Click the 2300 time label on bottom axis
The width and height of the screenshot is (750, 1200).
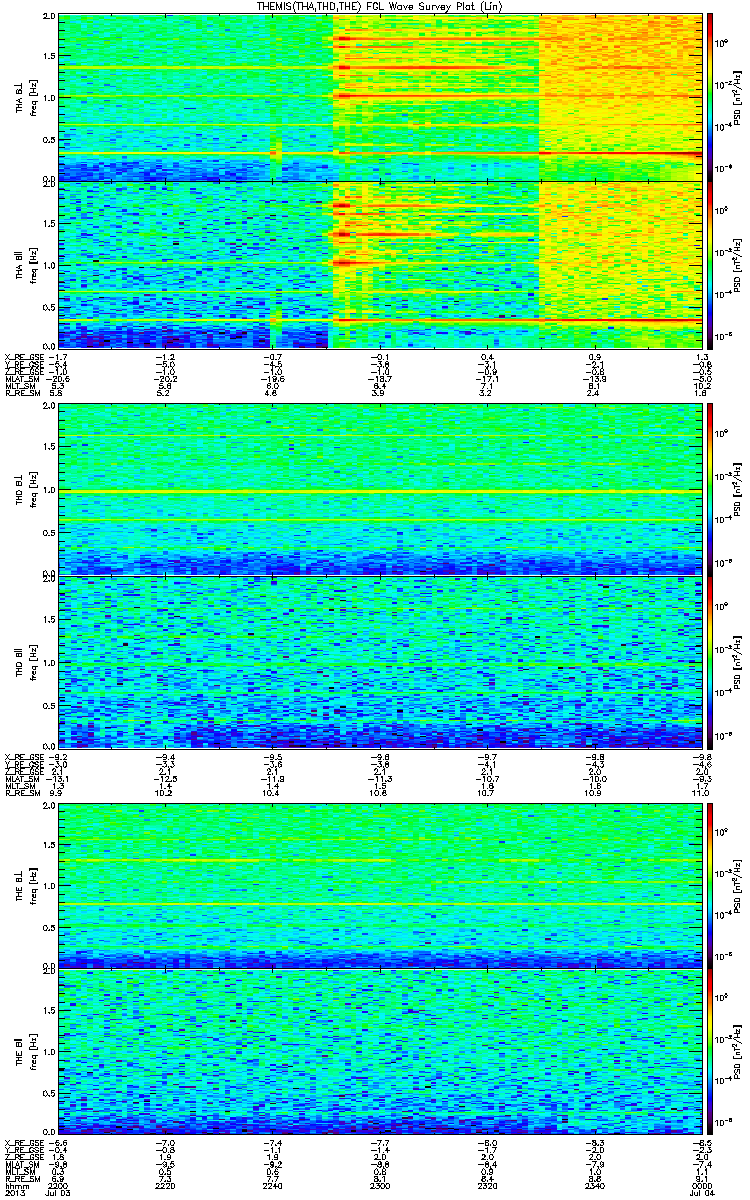pyautogui.click(x=380, y=1185)
